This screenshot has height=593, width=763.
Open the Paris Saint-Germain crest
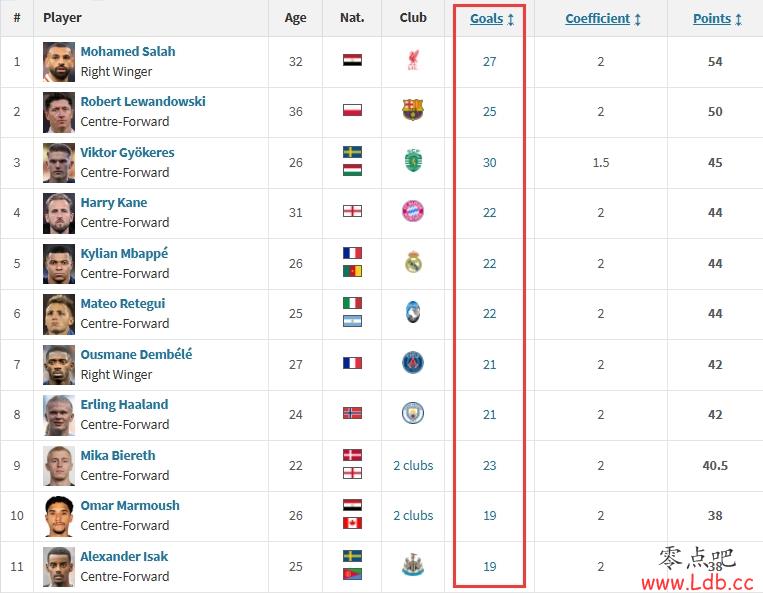pos(413,363)
